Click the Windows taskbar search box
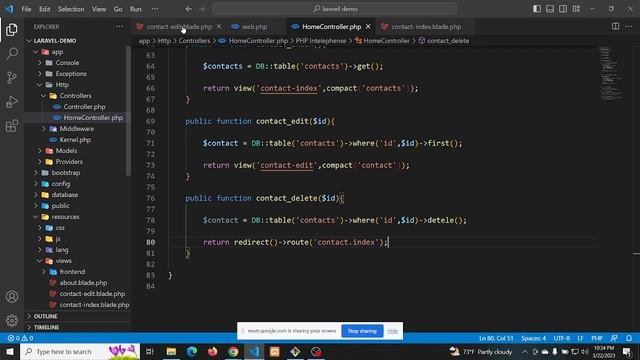640x360 pixels. 80,351
